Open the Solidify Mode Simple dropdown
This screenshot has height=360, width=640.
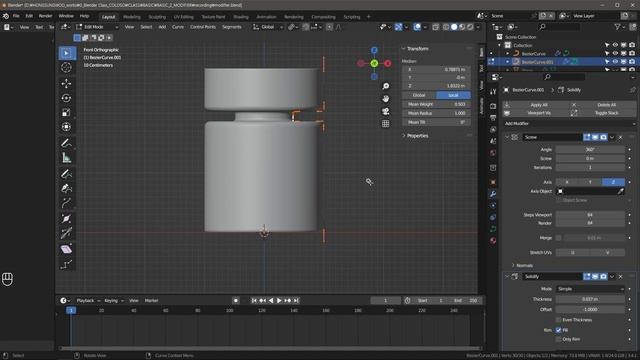coord(590,289)
